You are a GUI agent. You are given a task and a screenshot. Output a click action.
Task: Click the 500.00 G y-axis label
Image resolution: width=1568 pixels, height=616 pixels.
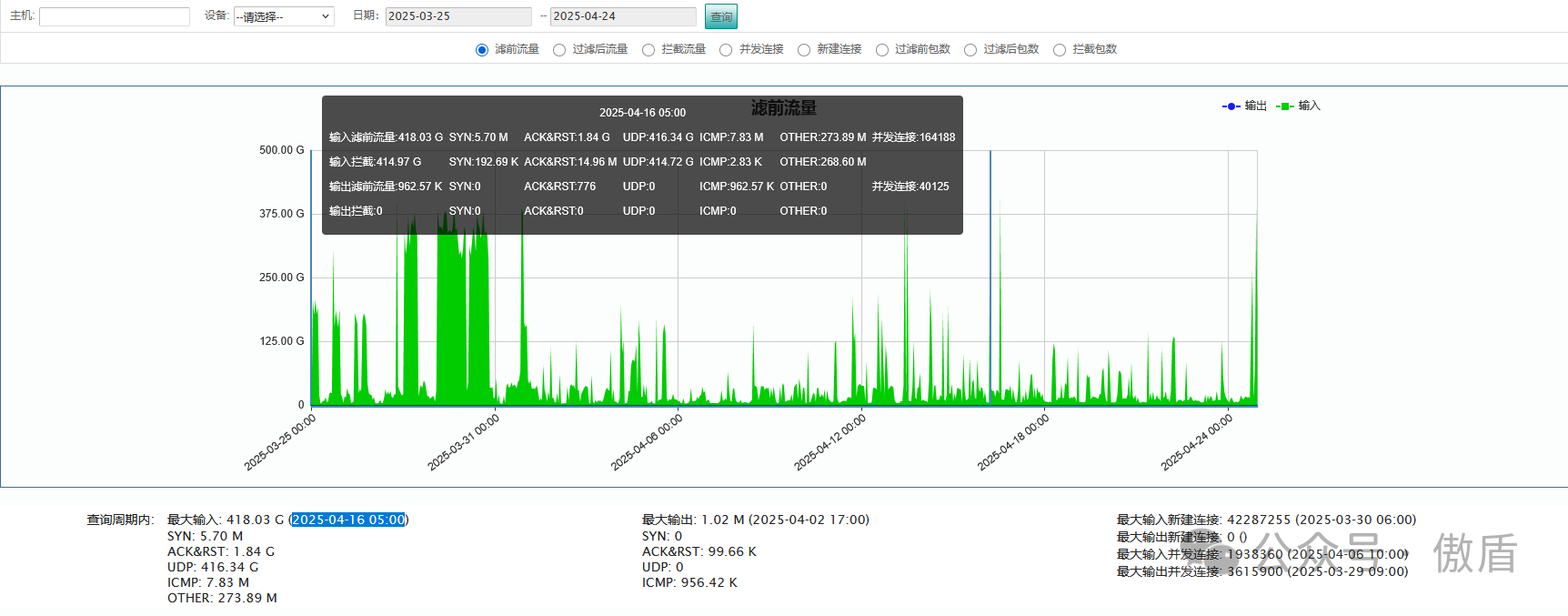281,150
